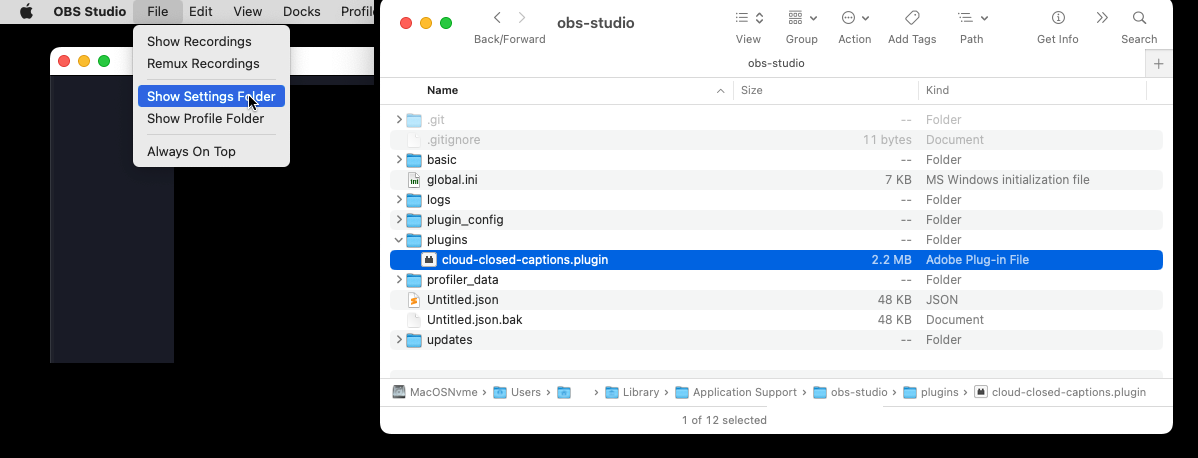Expand the plugin_config folder

399,219
